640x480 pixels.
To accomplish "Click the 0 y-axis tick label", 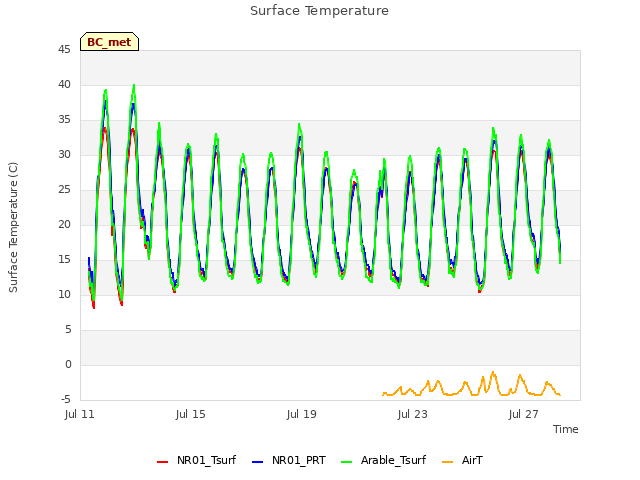I will 68,364.
